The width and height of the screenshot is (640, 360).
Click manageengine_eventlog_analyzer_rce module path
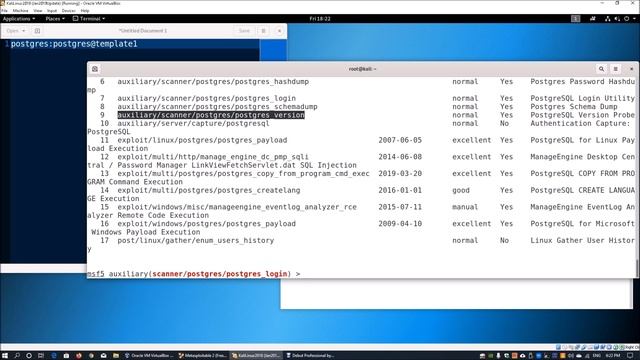tap(237, 207)
